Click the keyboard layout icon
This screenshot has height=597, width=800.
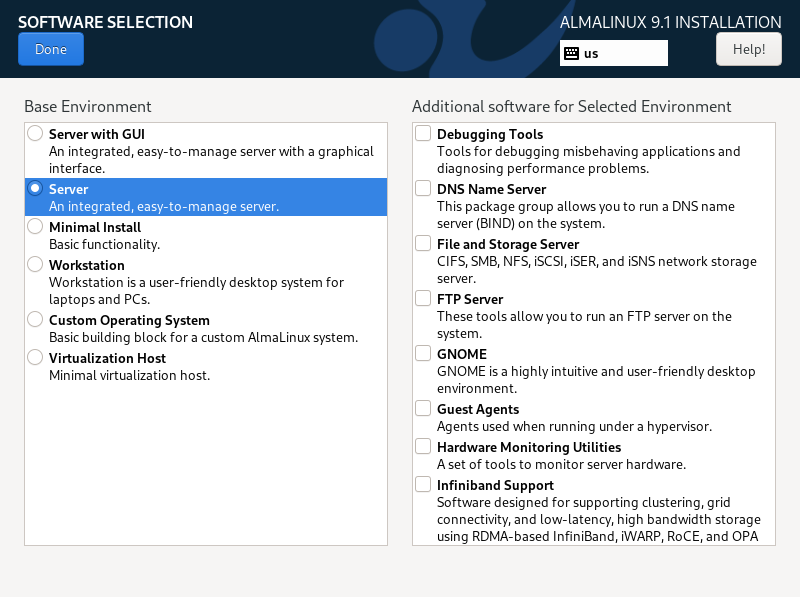click(x=572, y=53)
